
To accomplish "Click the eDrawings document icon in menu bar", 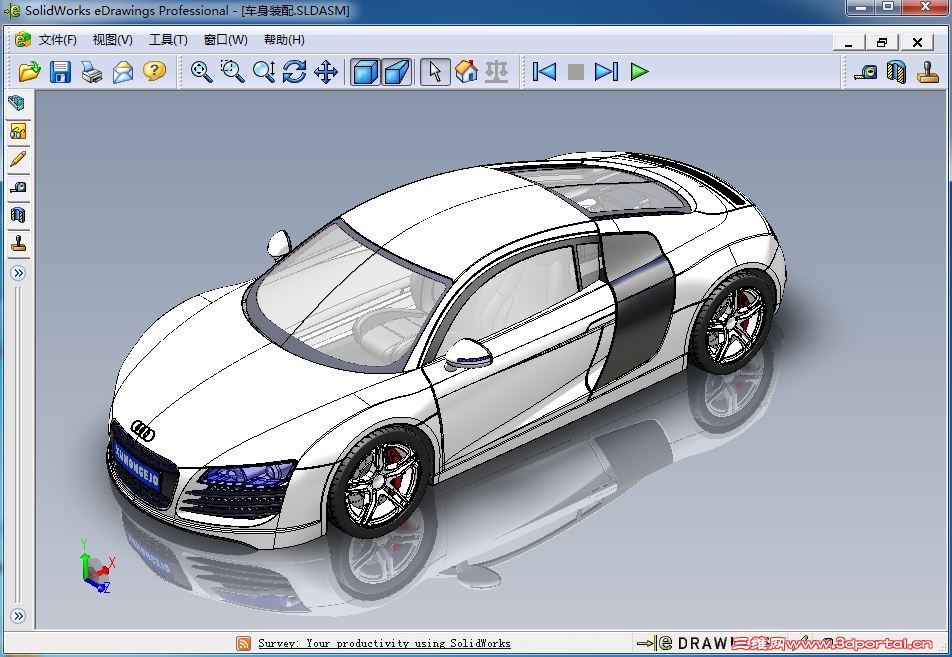I will (x=23, y=39).
